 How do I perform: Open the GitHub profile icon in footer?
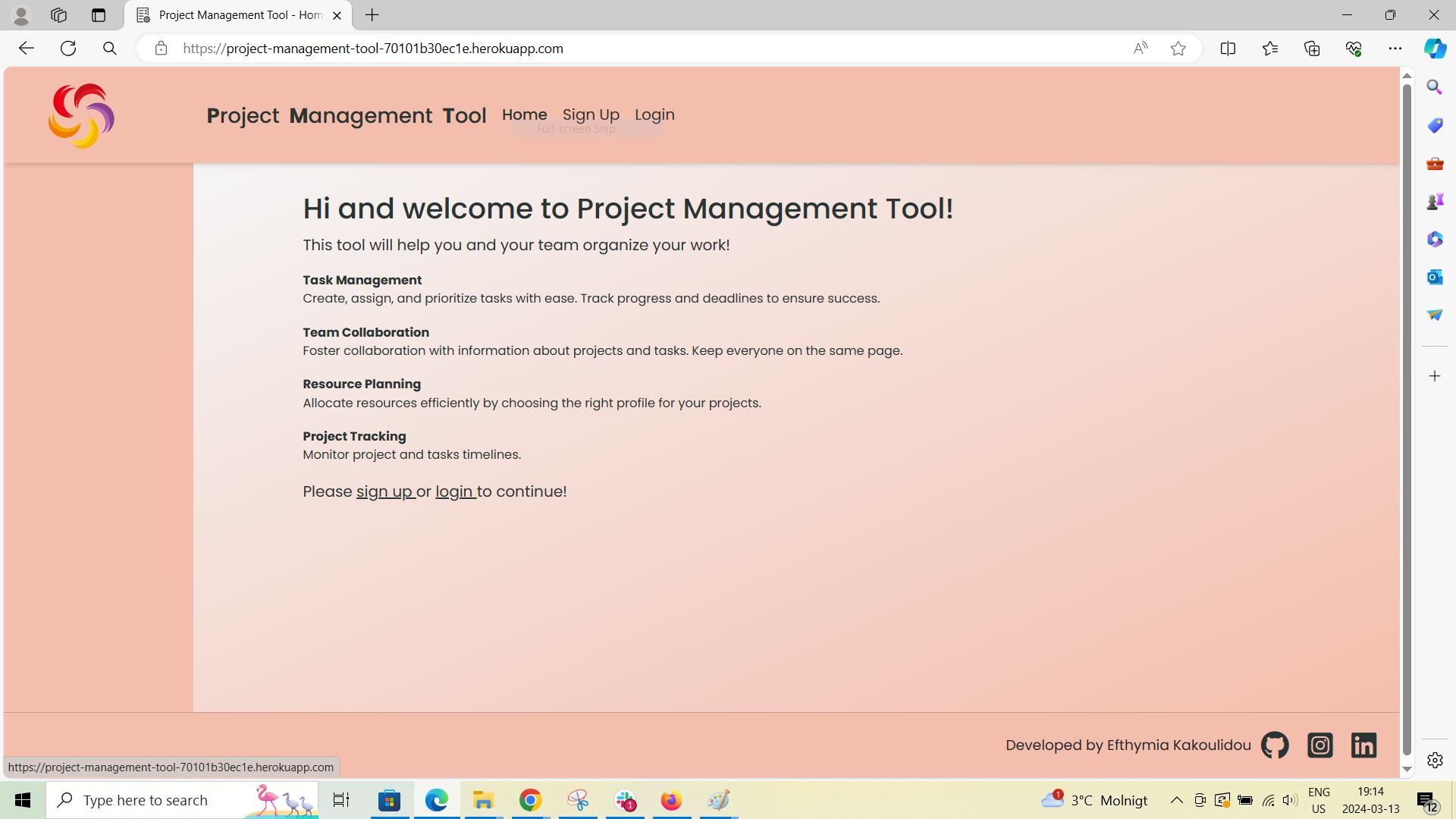(x=1275, y=745)
